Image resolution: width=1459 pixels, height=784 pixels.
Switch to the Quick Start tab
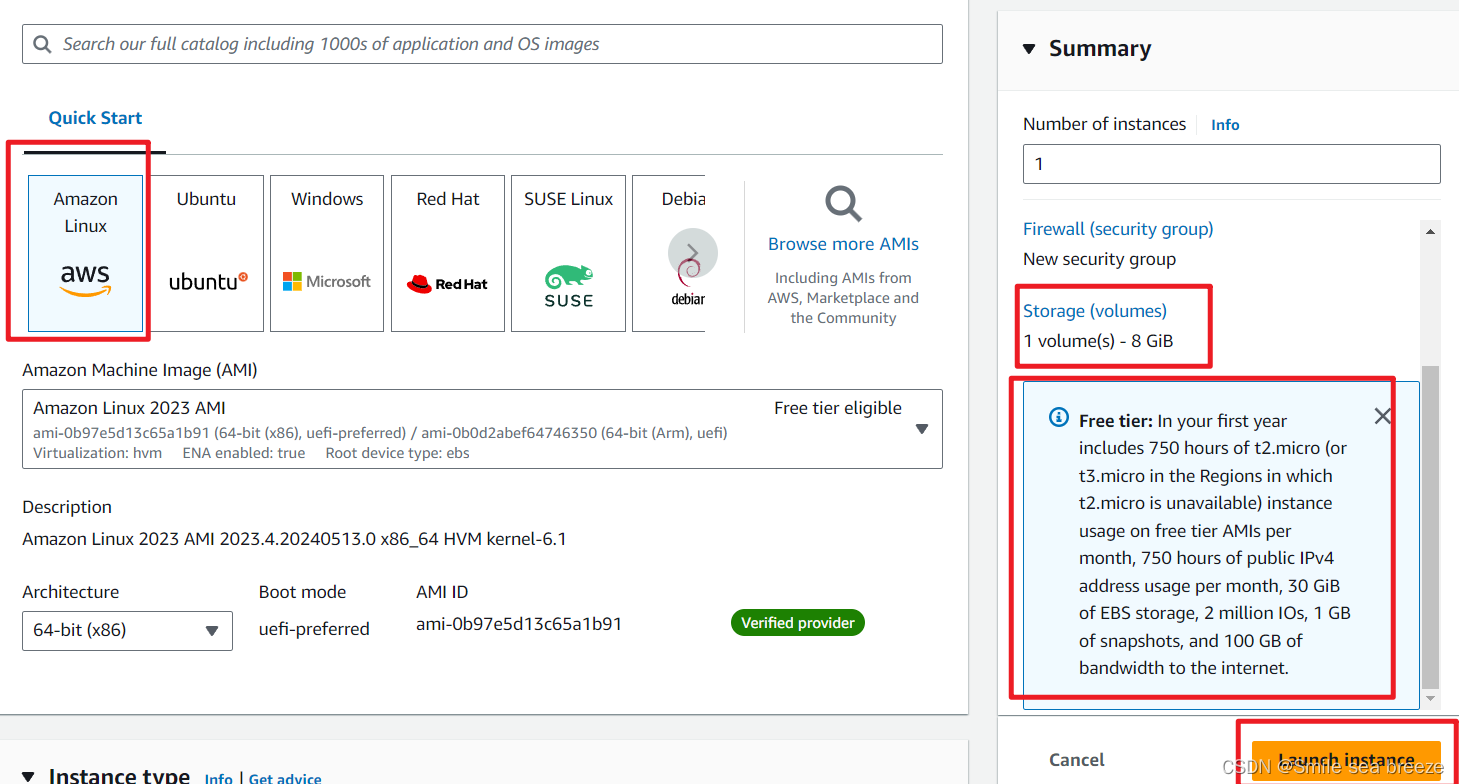pyautogui.click(x=94, y=117)
